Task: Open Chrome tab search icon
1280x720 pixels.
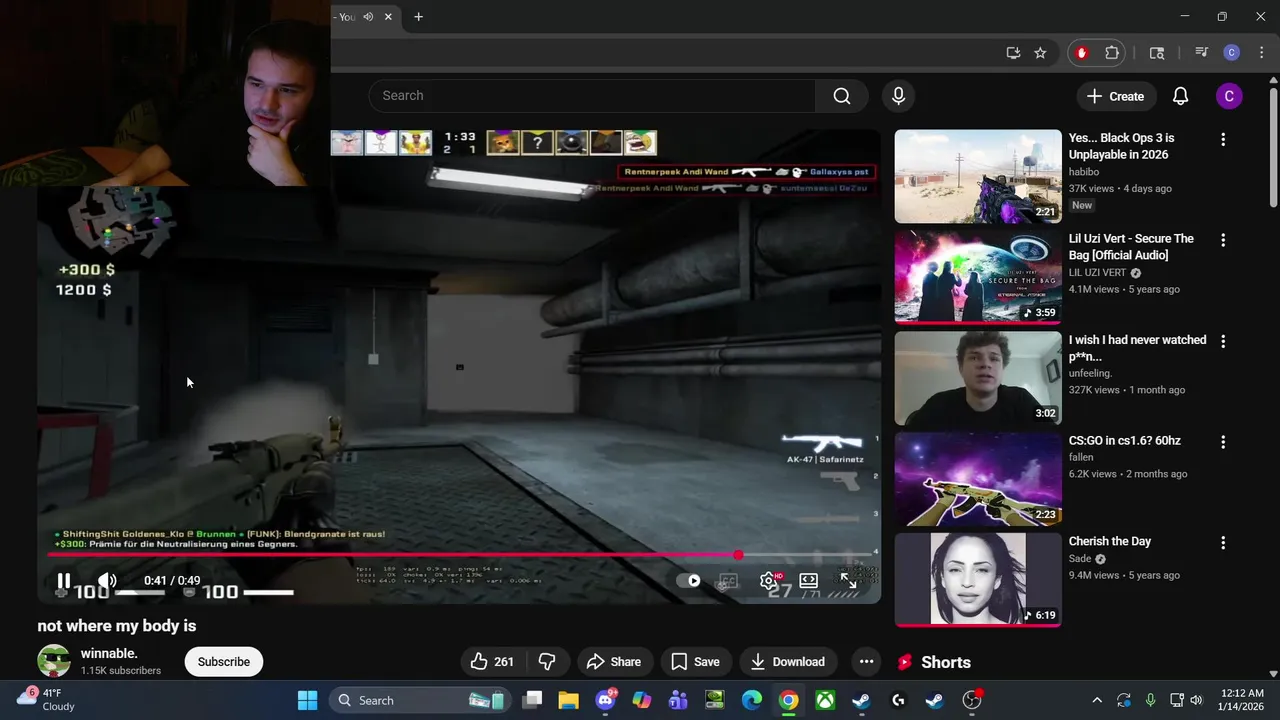Action: 1157,53
